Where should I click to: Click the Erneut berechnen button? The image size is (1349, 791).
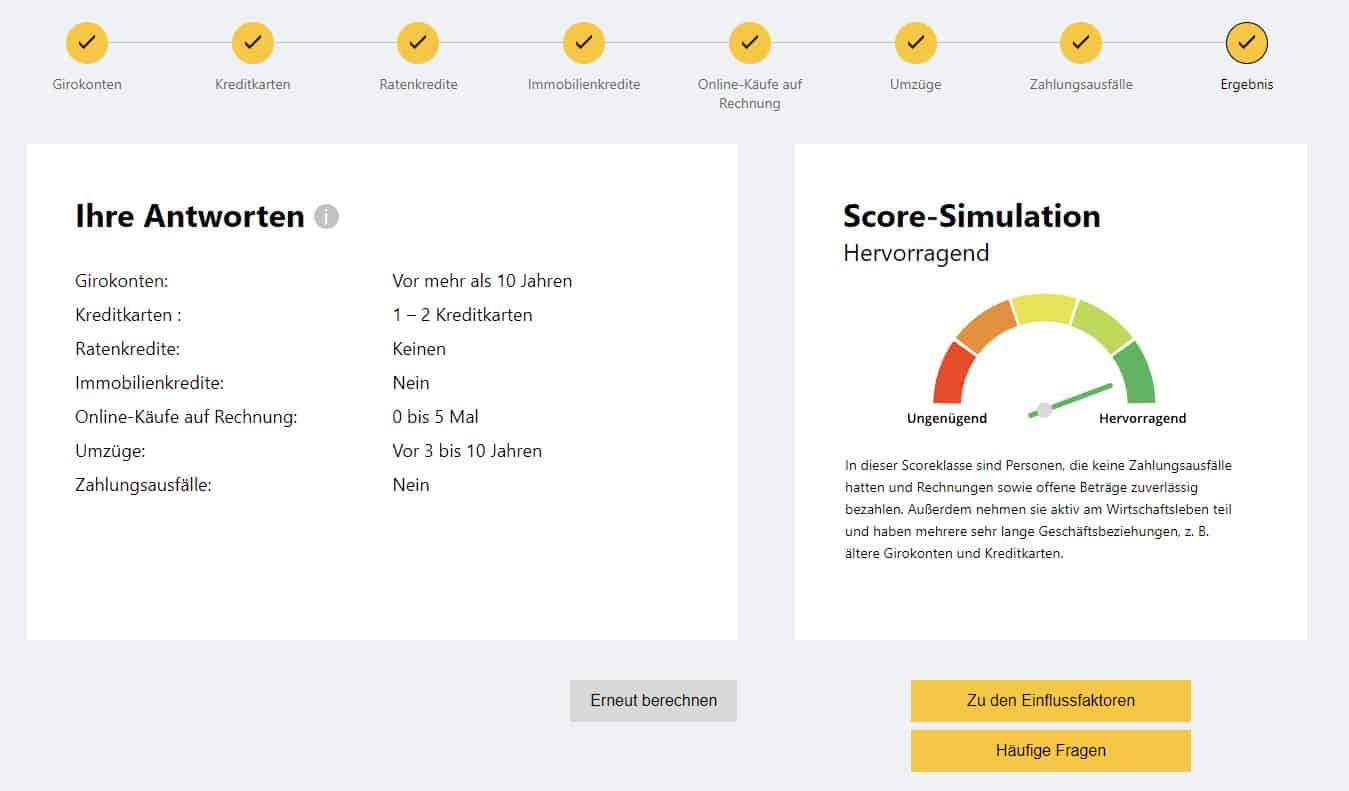[653, 700]
